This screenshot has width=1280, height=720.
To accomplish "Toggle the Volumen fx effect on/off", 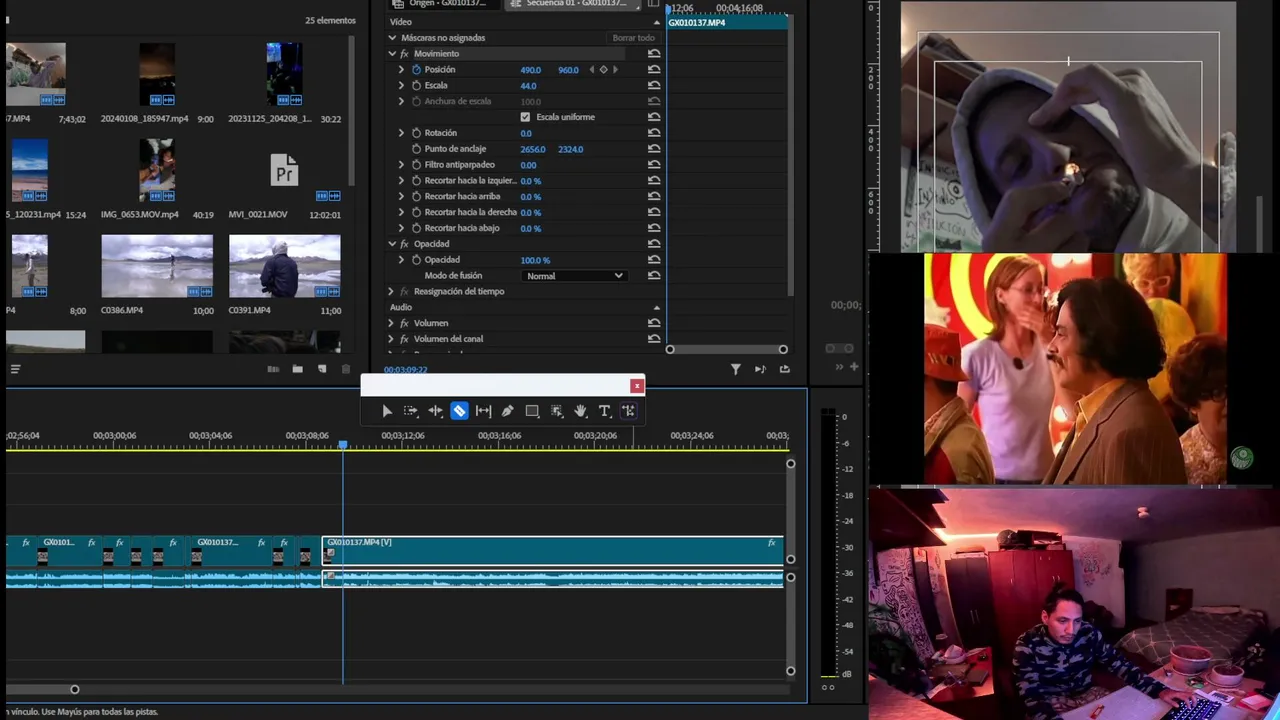I will pos(404,323).
